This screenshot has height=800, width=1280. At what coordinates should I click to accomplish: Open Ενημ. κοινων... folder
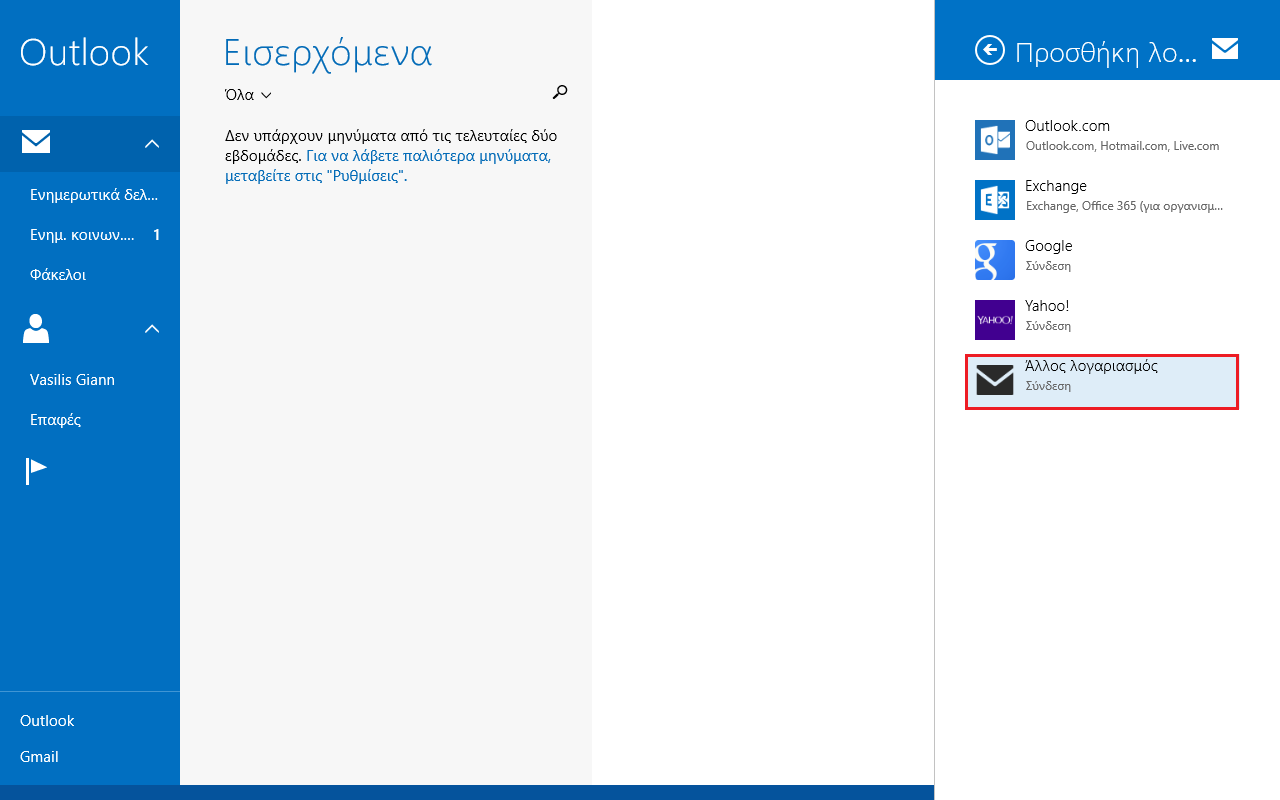point(82,235)
